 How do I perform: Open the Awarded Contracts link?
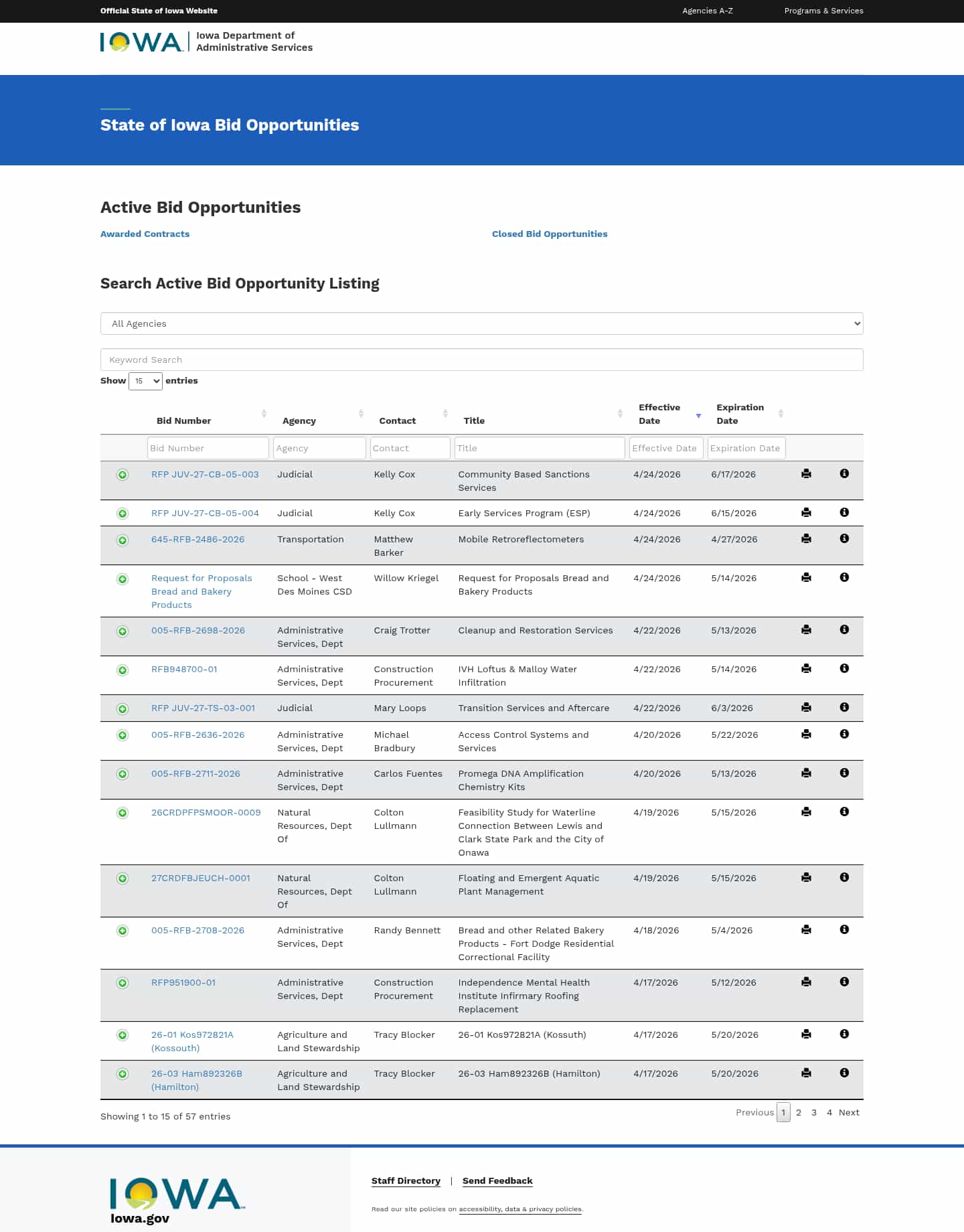point(145,234)
